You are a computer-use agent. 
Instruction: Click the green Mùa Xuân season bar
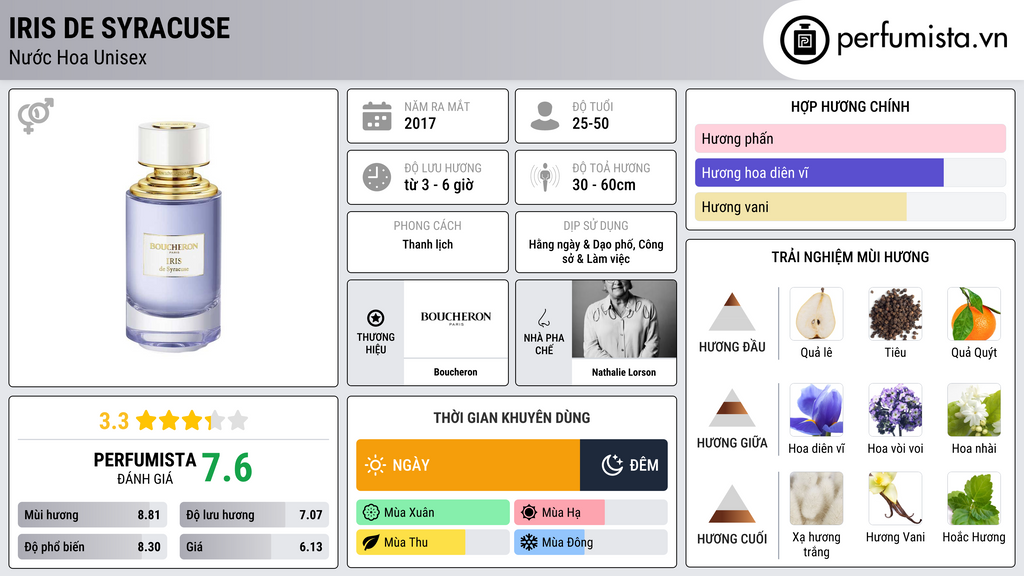[x=433, y=513]
